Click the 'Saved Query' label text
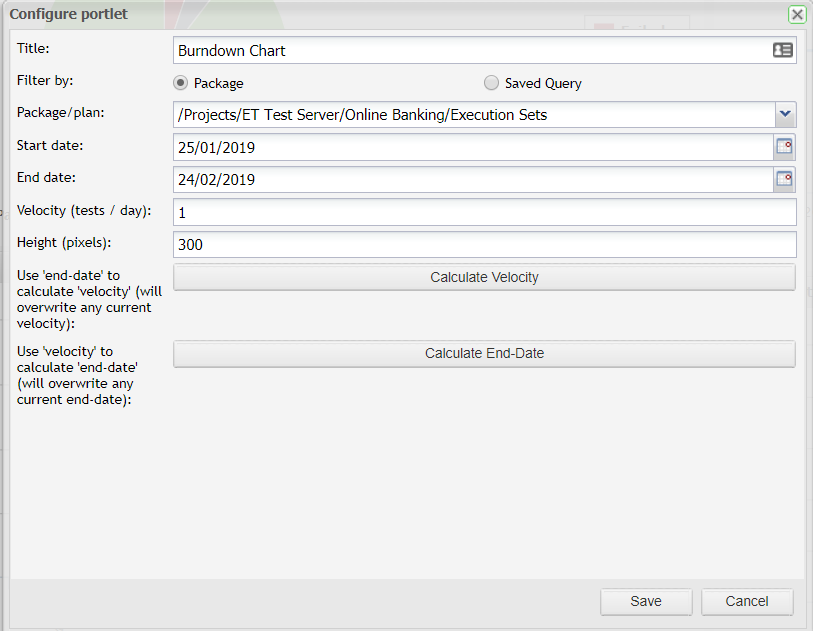 point(543,84)
